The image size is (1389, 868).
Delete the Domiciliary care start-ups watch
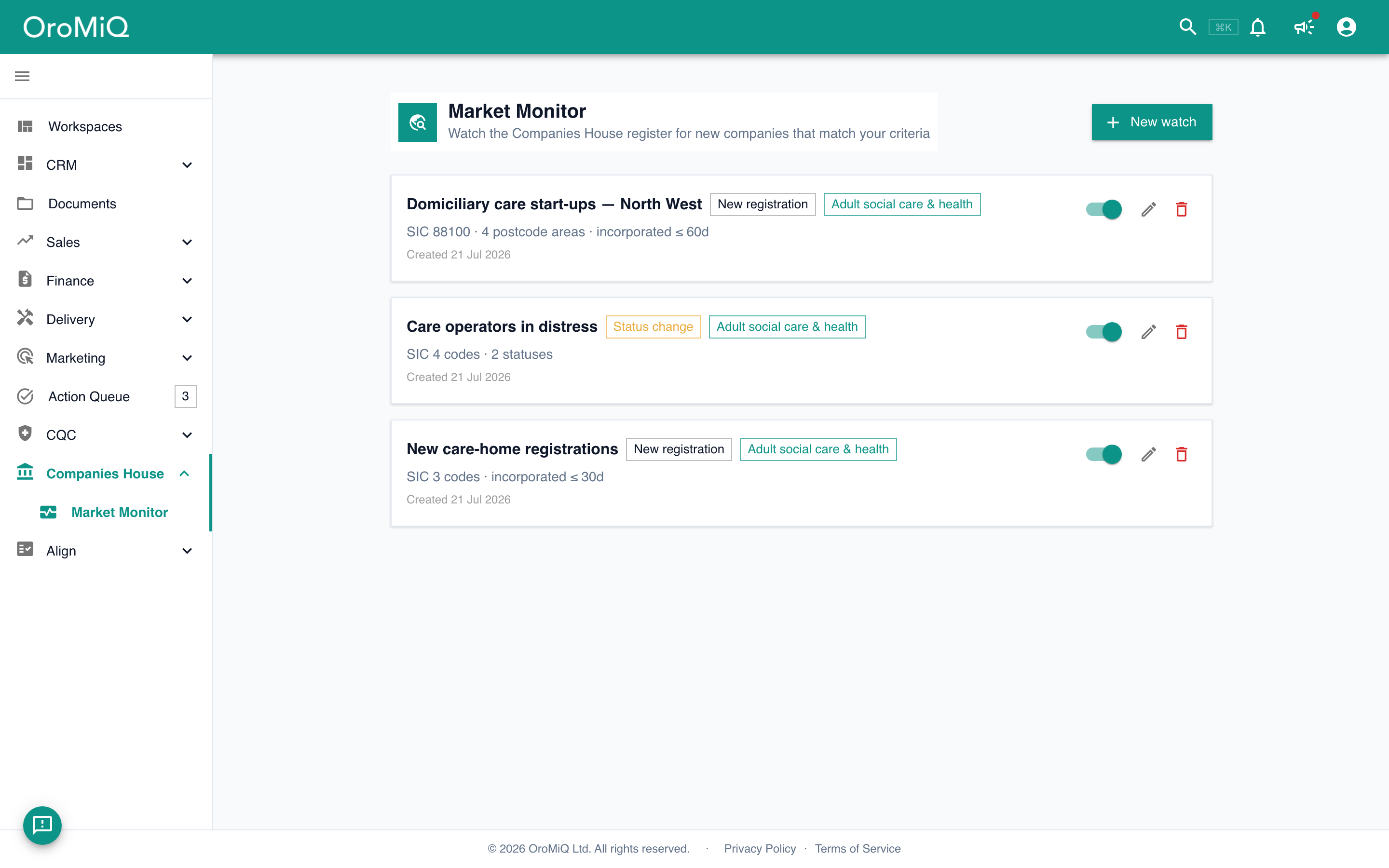coord(1181,210)
